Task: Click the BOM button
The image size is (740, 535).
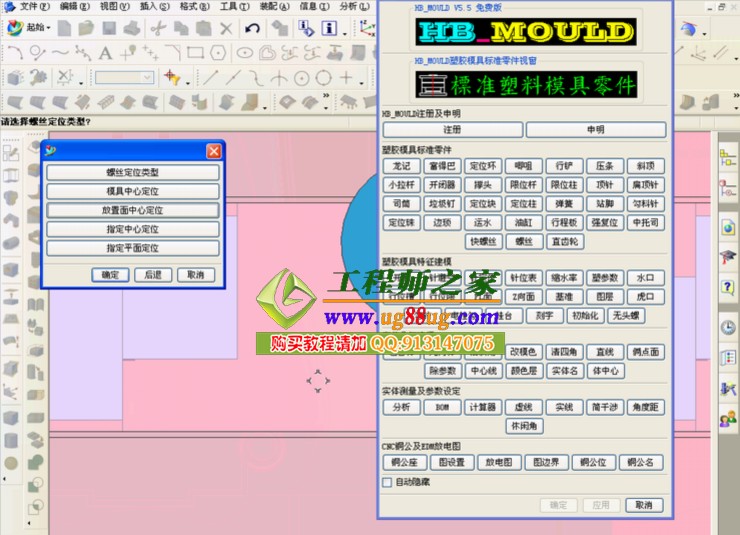Action: (x=442, y=407)
